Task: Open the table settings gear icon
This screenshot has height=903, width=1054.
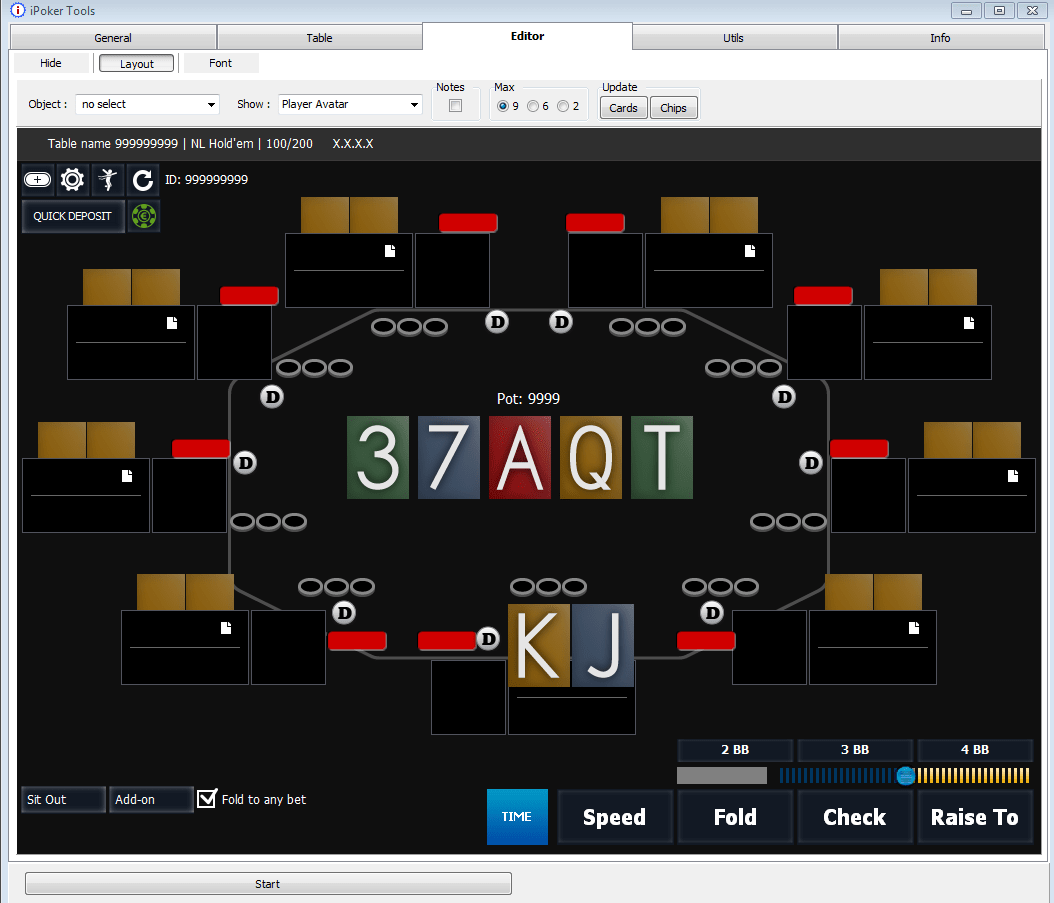Action: tap(72, 180)
